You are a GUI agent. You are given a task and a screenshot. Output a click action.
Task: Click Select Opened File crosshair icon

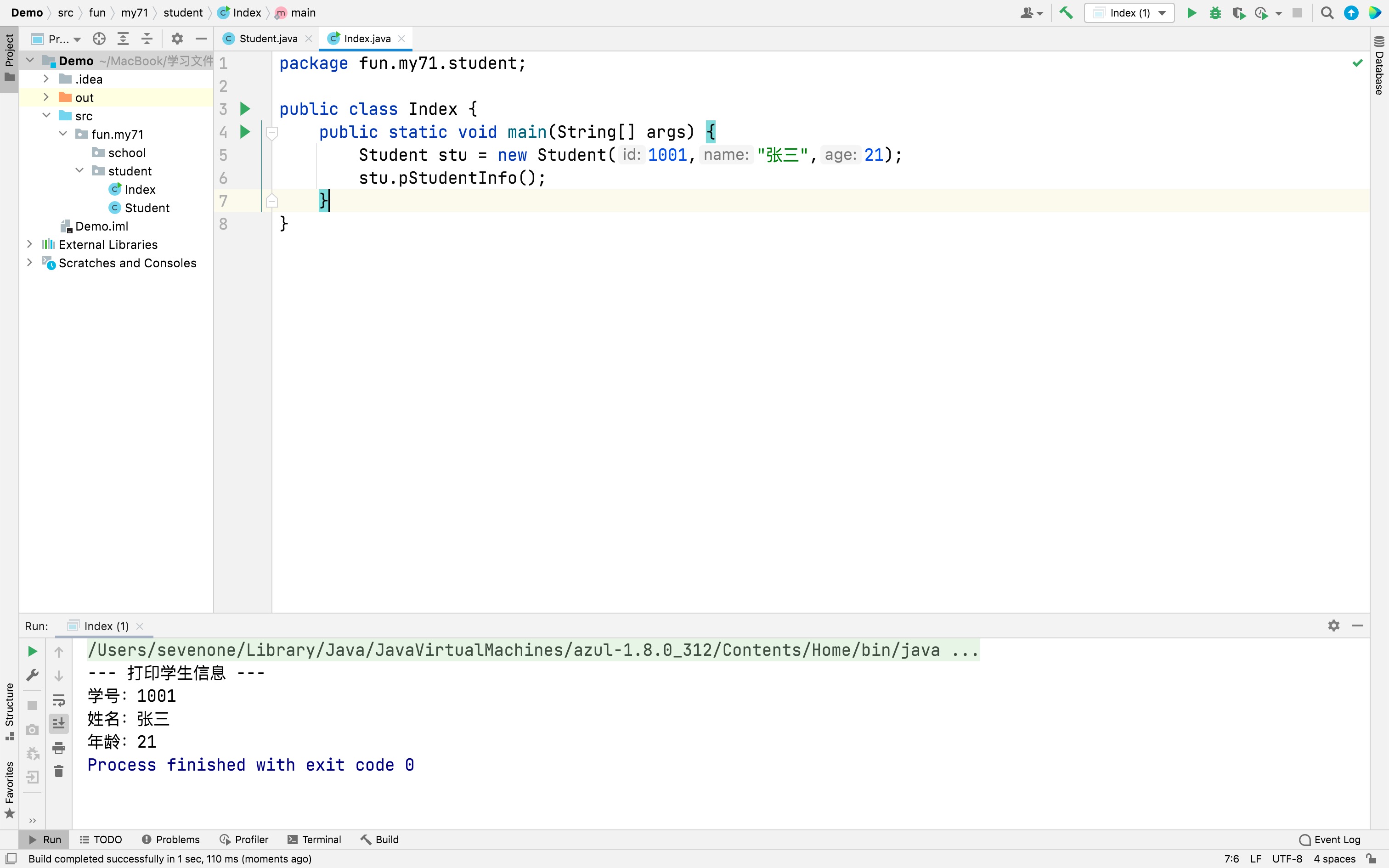click(99, 39)
